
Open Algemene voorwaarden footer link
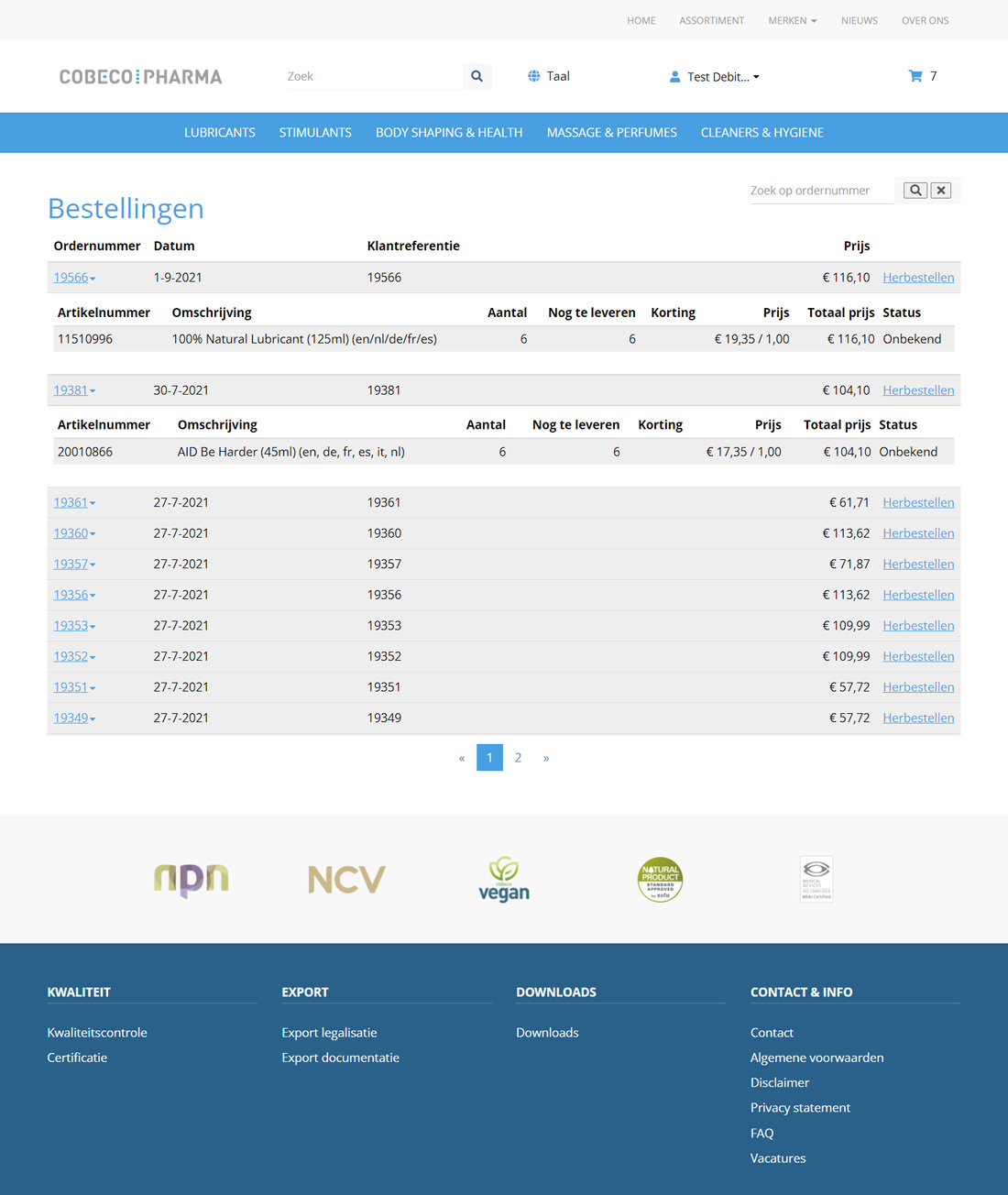pos(816,1058)
